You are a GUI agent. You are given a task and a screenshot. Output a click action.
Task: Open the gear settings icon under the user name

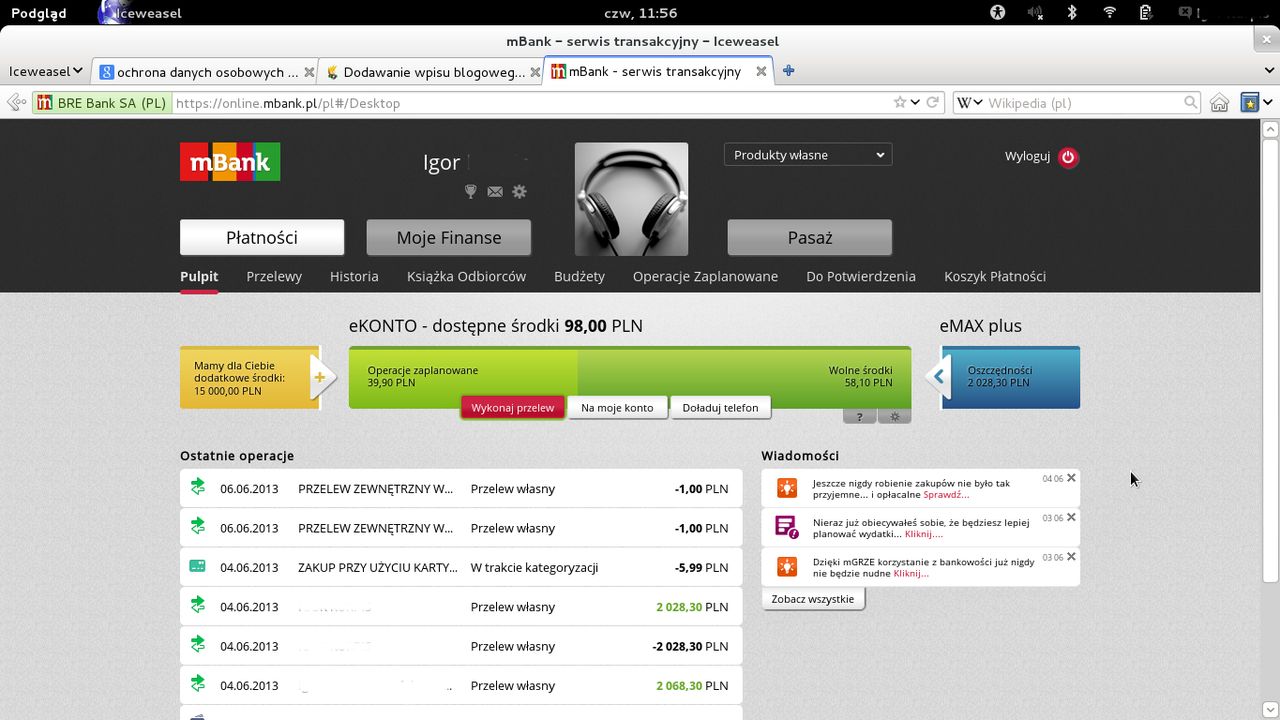click(x=519, y=191)
